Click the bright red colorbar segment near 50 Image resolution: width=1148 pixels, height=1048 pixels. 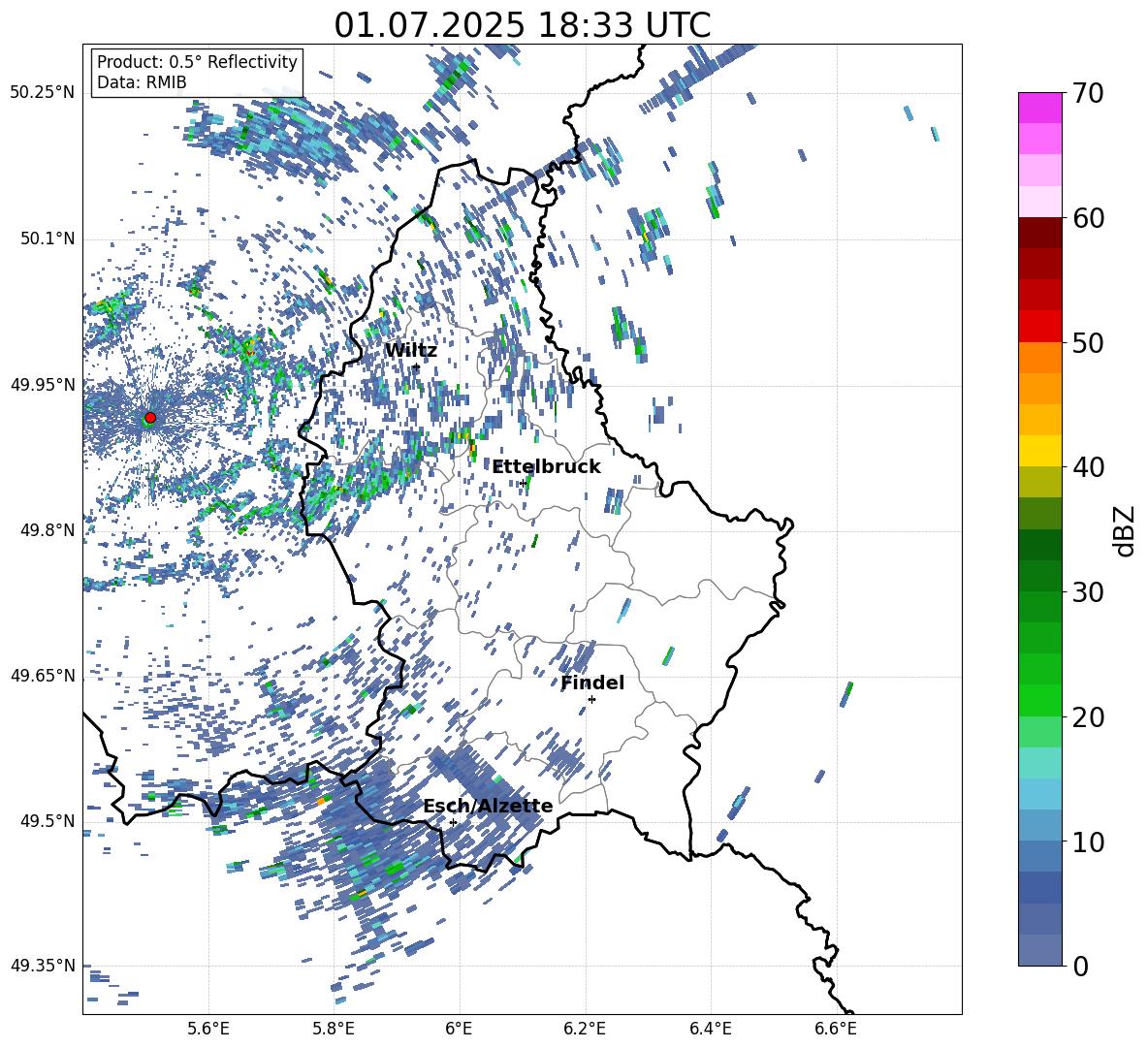click(x=1039, y=327)
